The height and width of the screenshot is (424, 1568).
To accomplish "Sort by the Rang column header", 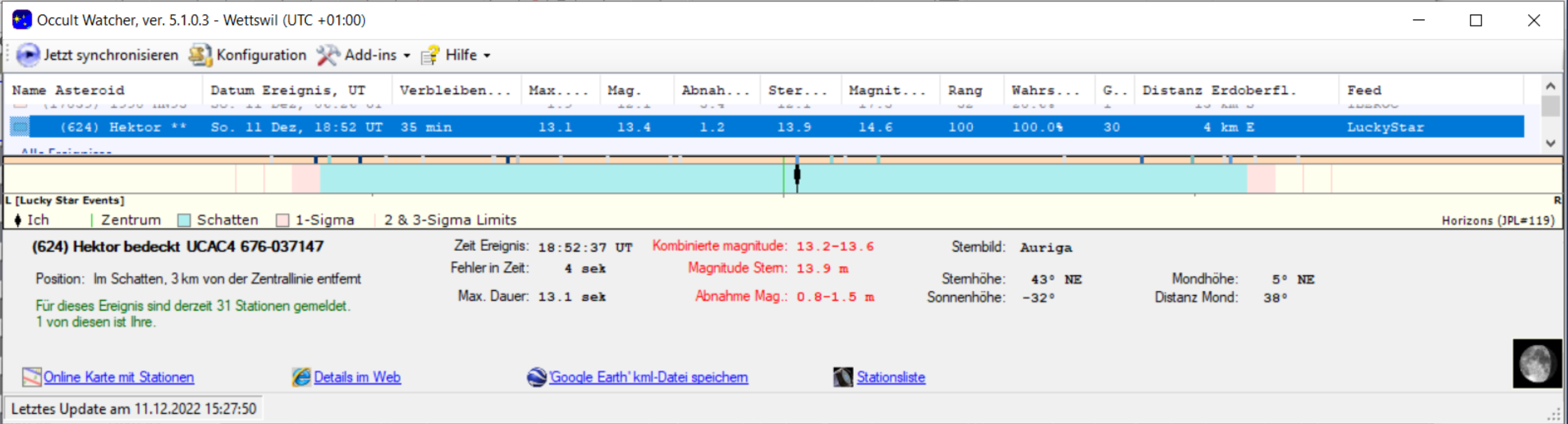I will (x=964, y=91).
